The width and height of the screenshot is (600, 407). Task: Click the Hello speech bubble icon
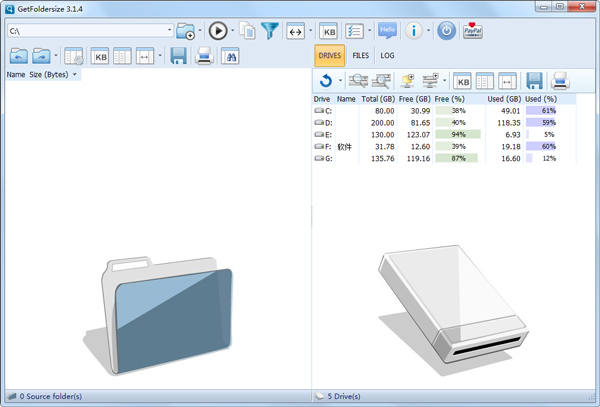387,30
